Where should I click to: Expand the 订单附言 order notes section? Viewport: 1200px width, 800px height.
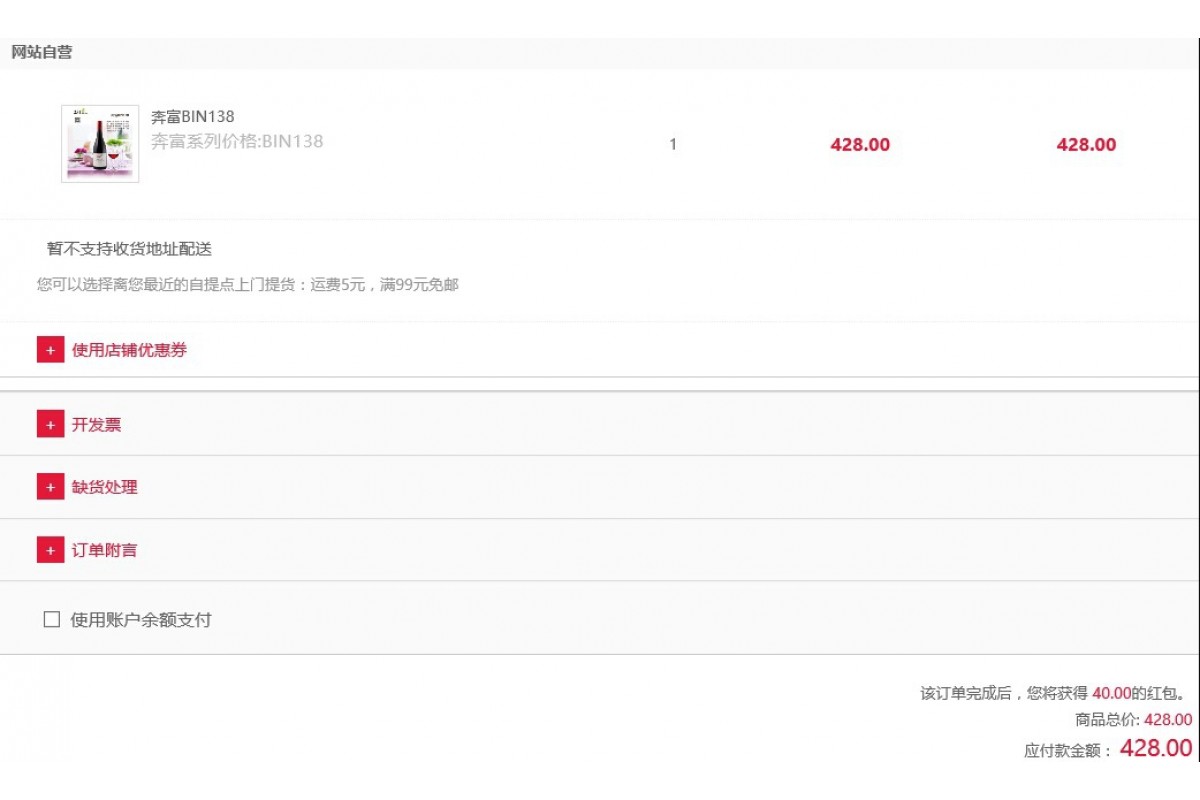coord(104,550)
